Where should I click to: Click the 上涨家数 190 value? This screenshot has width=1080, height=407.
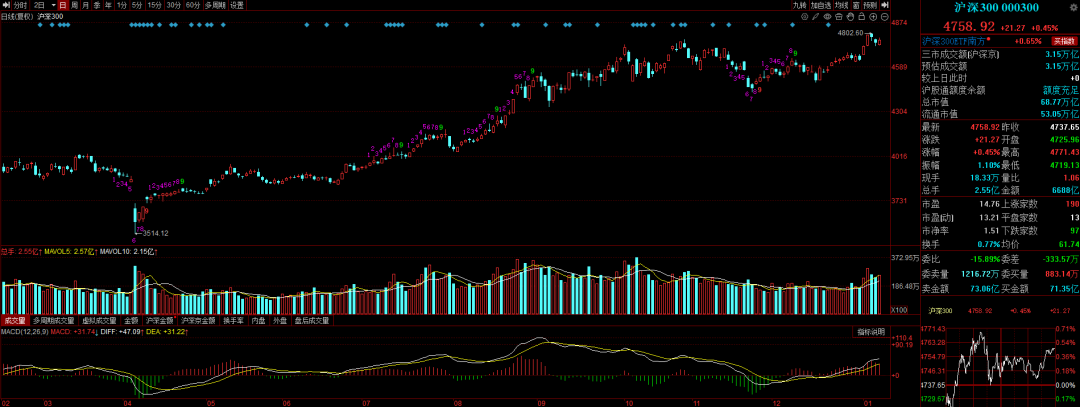point(1071,203)
